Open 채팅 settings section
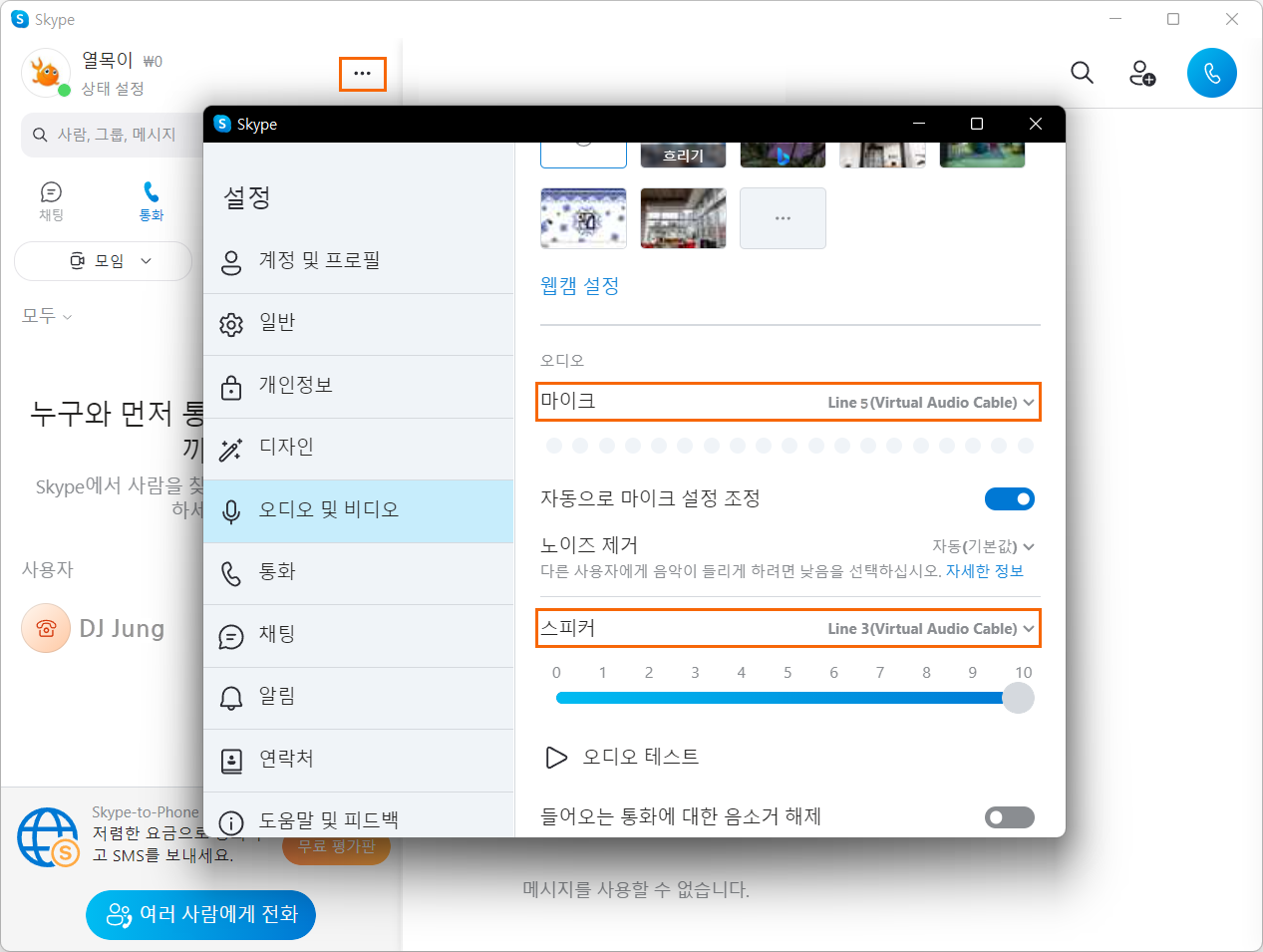This screenshot has width=1263, height=952. (359, 636)
